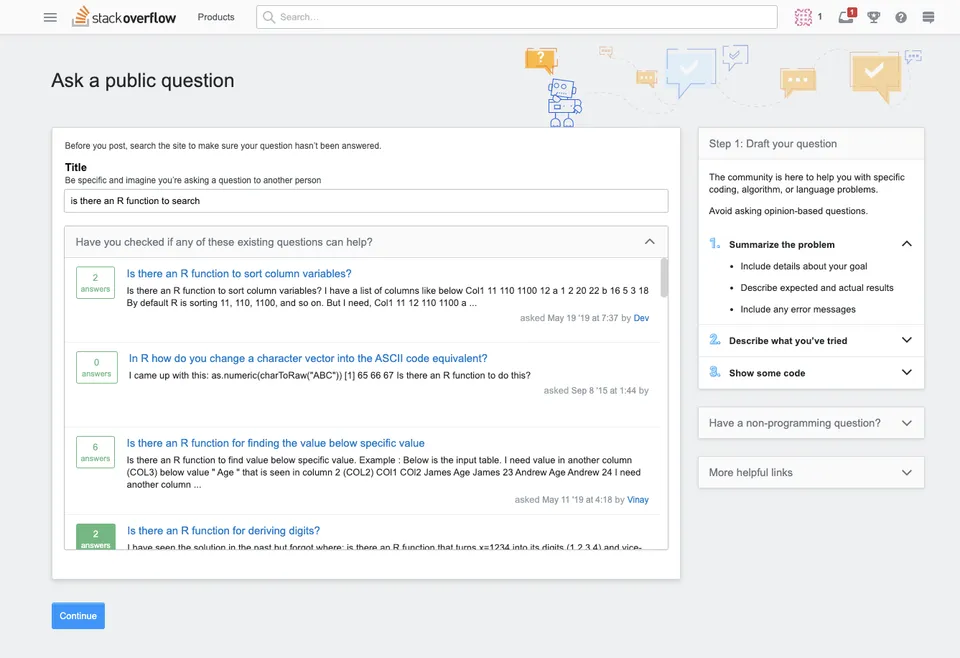Open the ASCII code equivalent question

coord(308,358)
